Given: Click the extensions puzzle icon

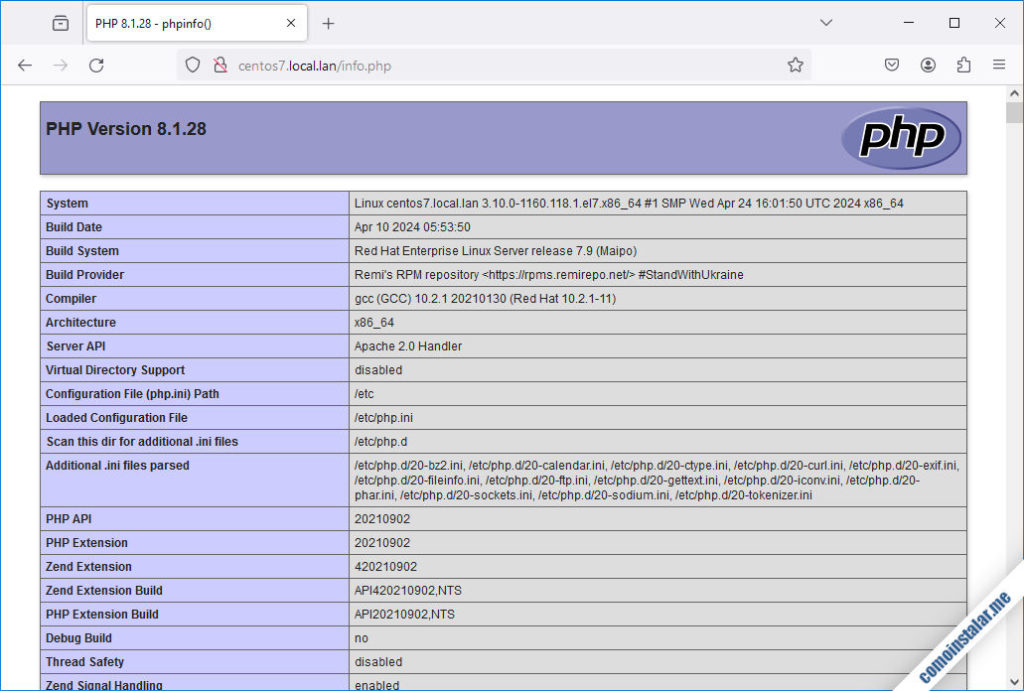Looking at the screenshot, I should [x=963, y=64].
